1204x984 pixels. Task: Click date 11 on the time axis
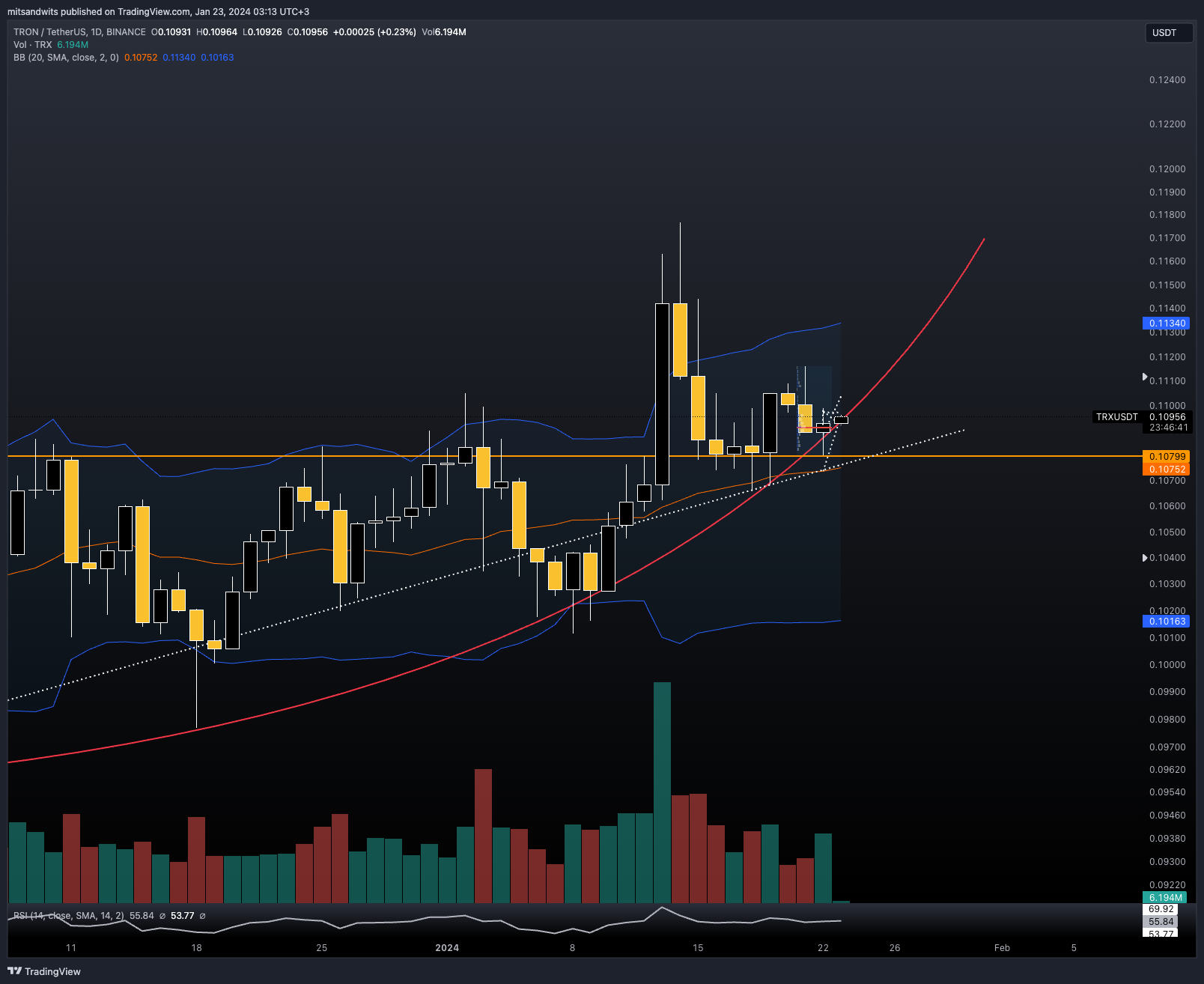coord(71,948)
